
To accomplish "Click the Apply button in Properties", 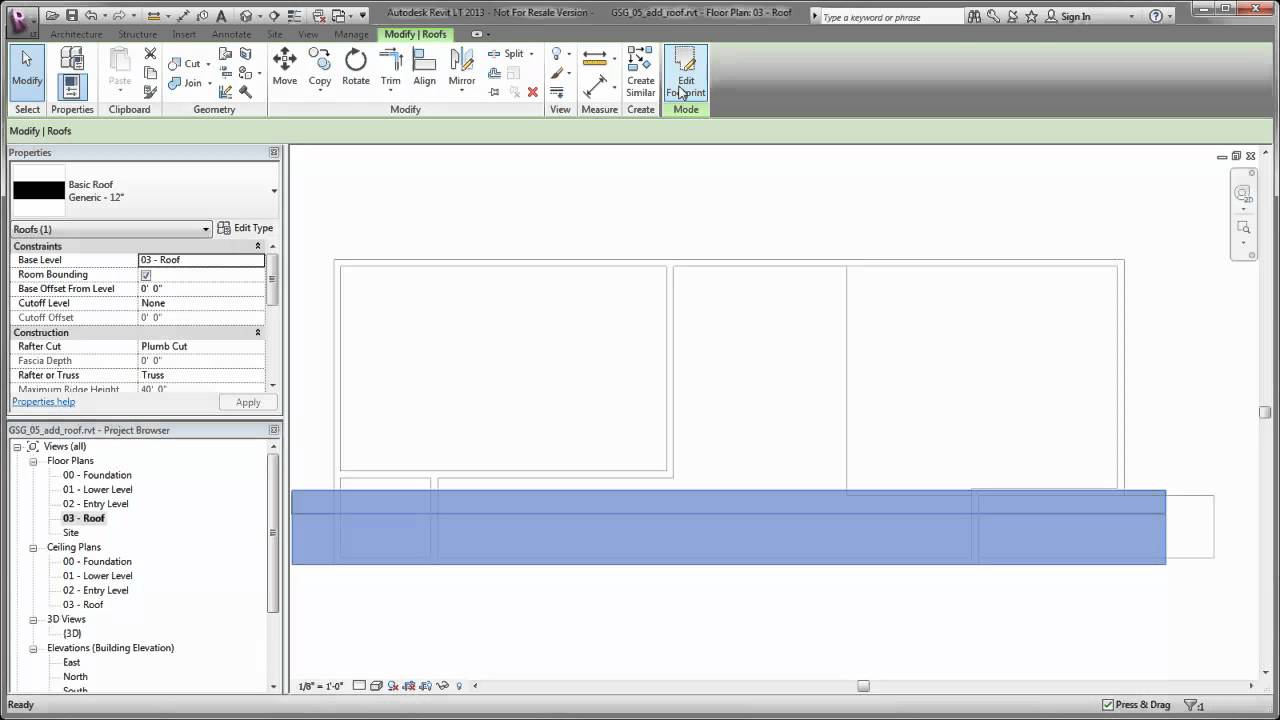I will coord(247,402).
